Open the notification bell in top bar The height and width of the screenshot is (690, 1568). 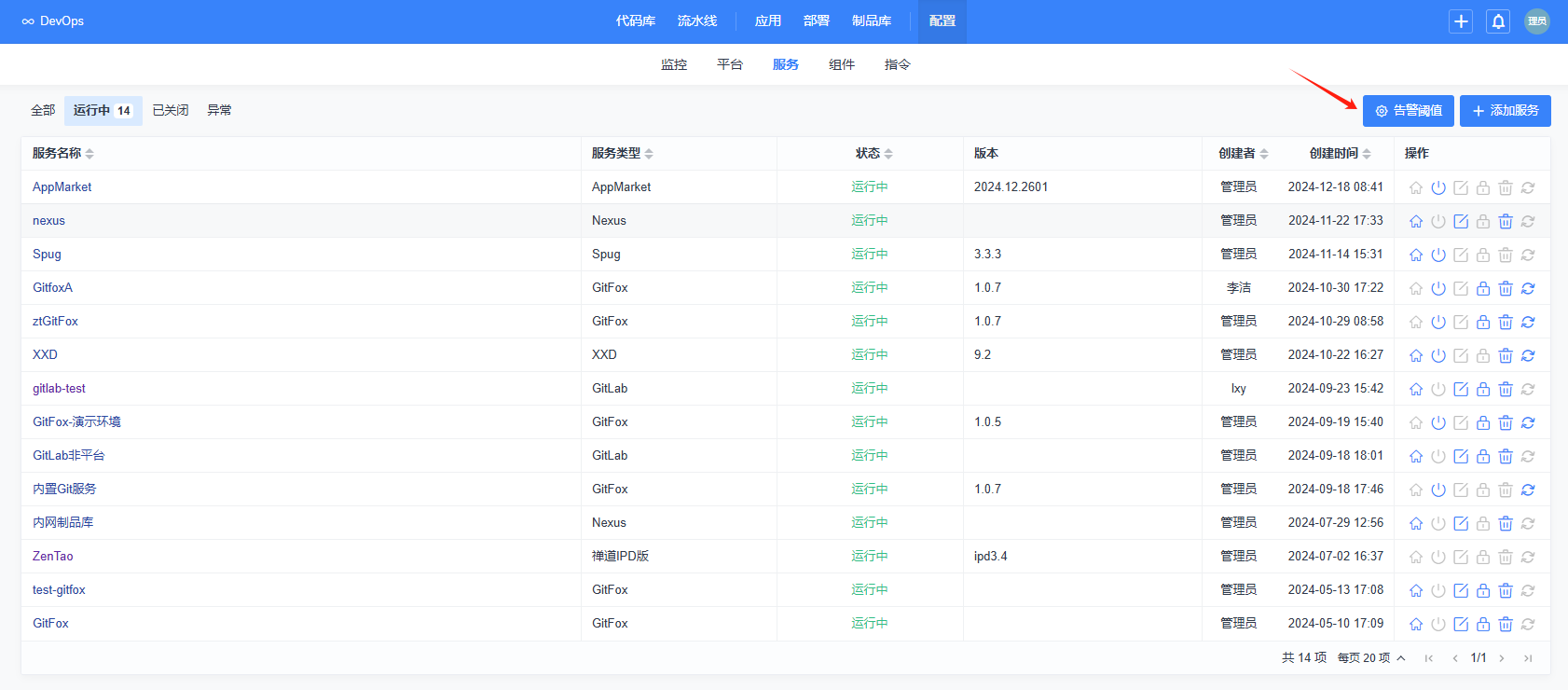point(1498,21)
